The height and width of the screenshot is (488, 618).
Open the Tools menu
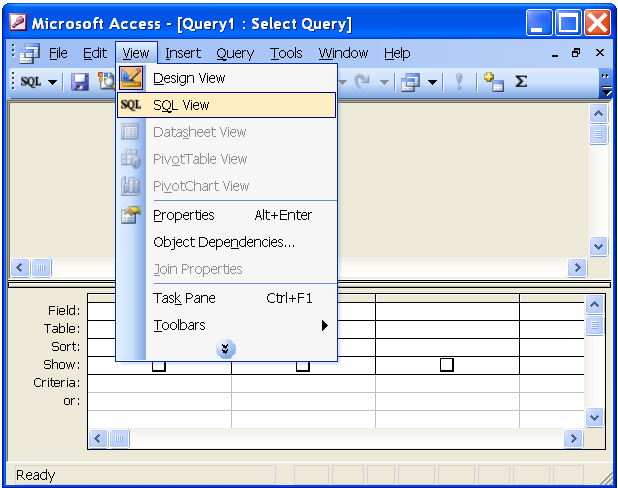286,53
